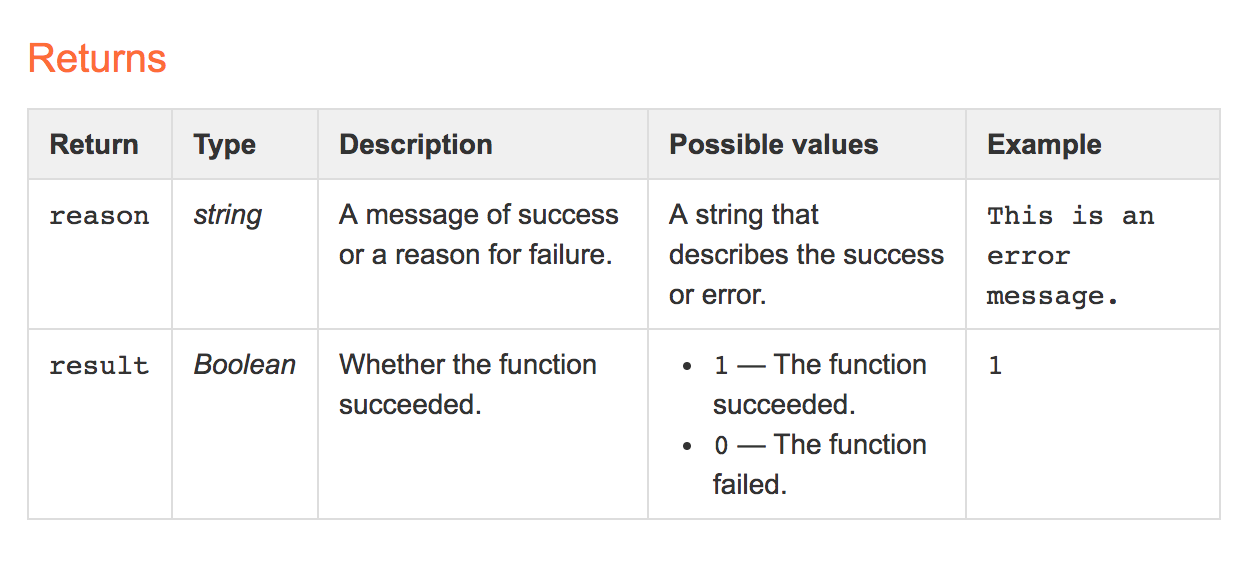
Task: Select the Return column header
Action: [94, 144]
